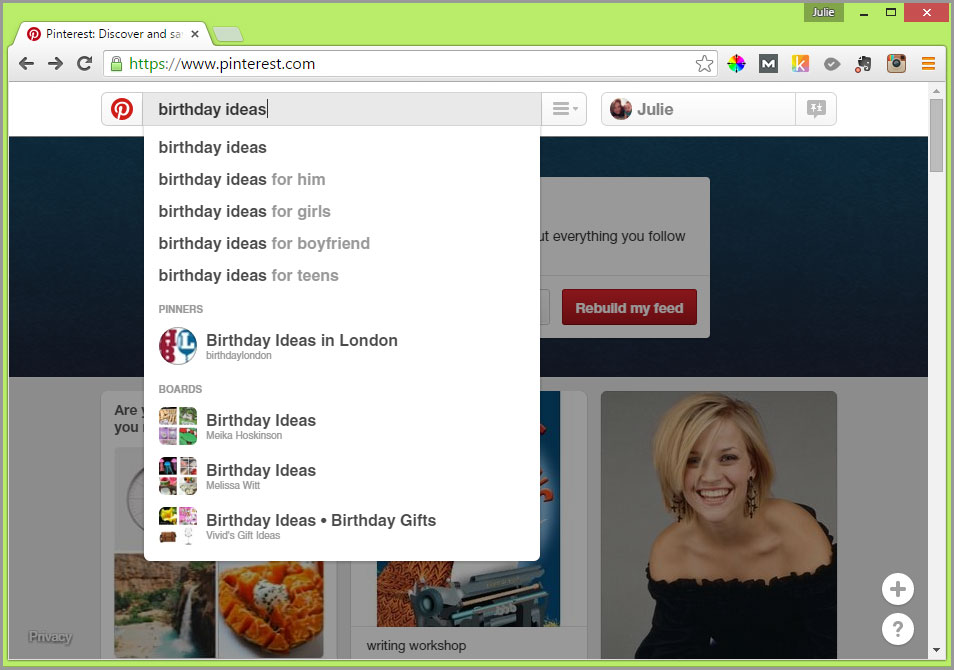
Task: Click thumbnail of Melissa Witt's board
Action: (x=178, y=476)
